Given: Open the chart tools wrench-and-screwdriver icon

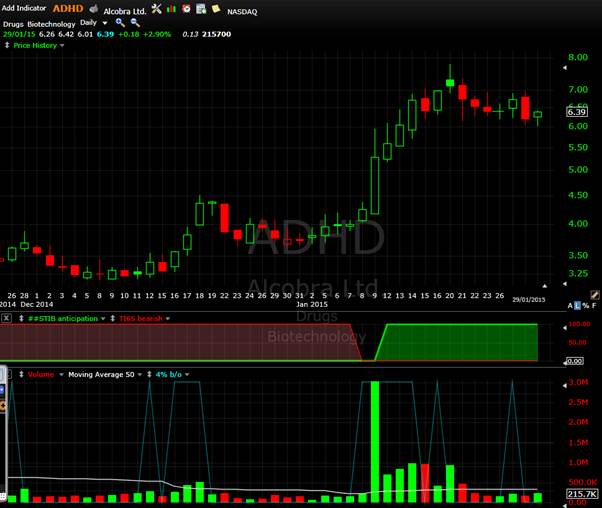Looking at the screenshot, I should (x=156, y=9).
